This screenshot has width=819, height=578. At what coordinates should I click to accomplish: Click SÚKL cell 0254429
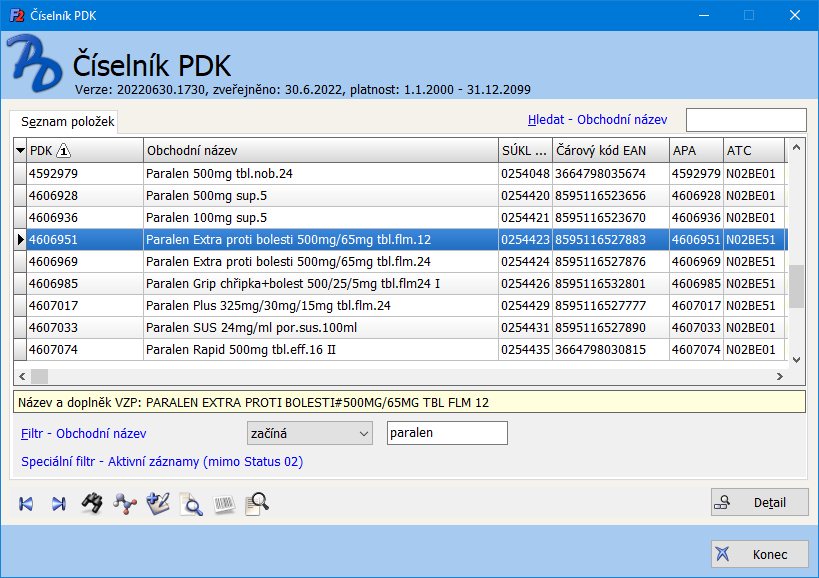point(525,305)
